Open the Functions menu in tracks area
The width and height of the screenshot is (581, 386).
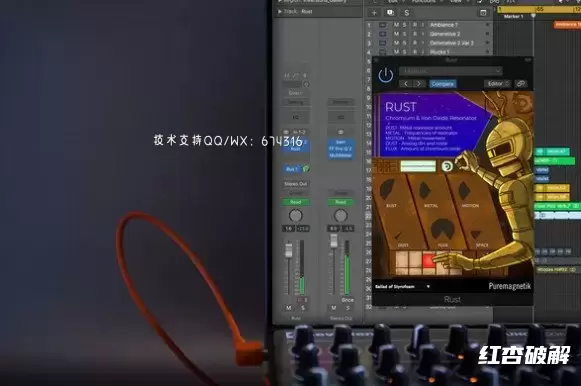[x=424, y=1]
